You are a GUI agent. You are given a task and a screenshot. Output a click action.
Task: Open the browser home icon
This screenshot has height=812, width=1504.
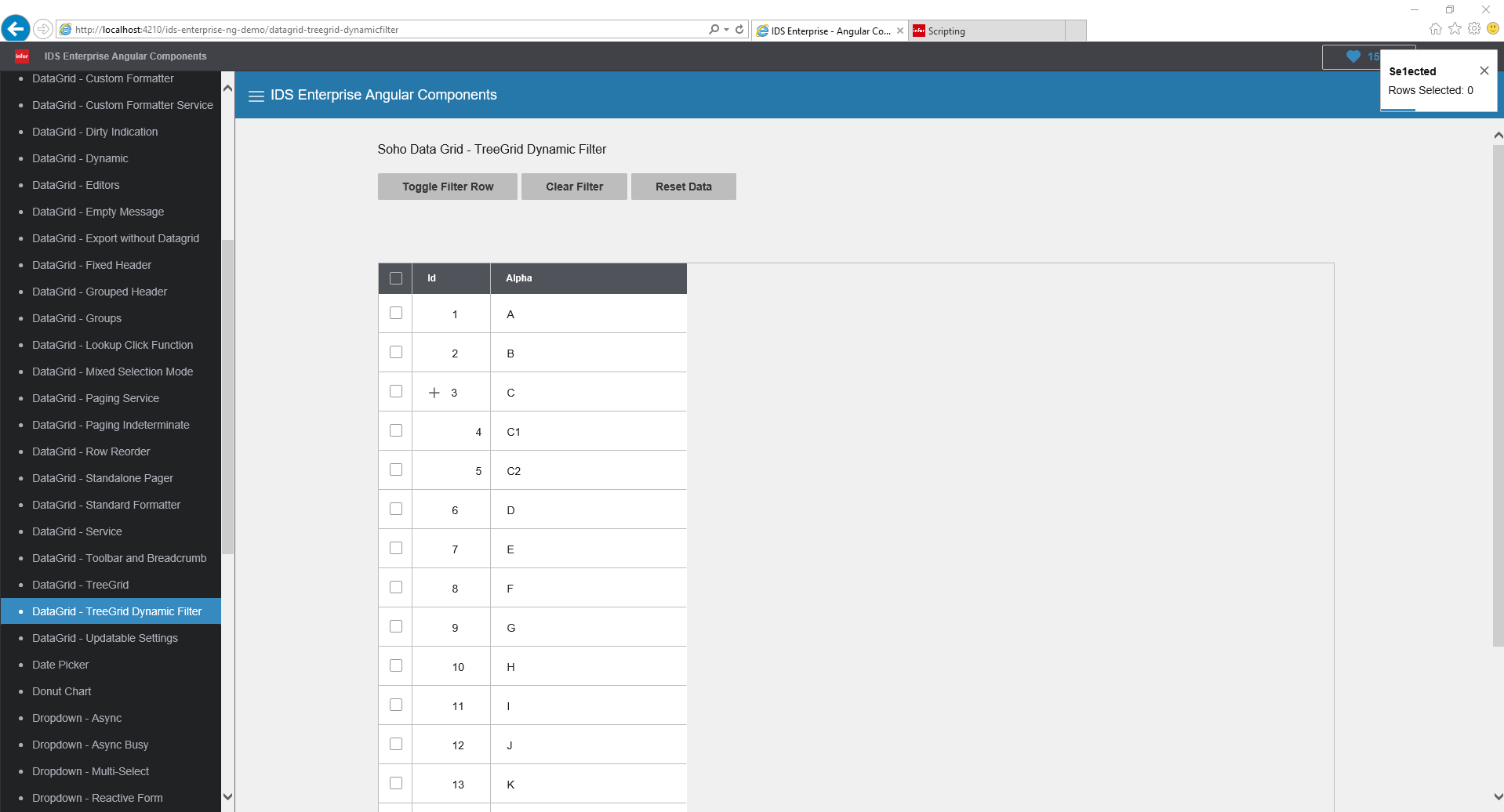[1435, 29]
